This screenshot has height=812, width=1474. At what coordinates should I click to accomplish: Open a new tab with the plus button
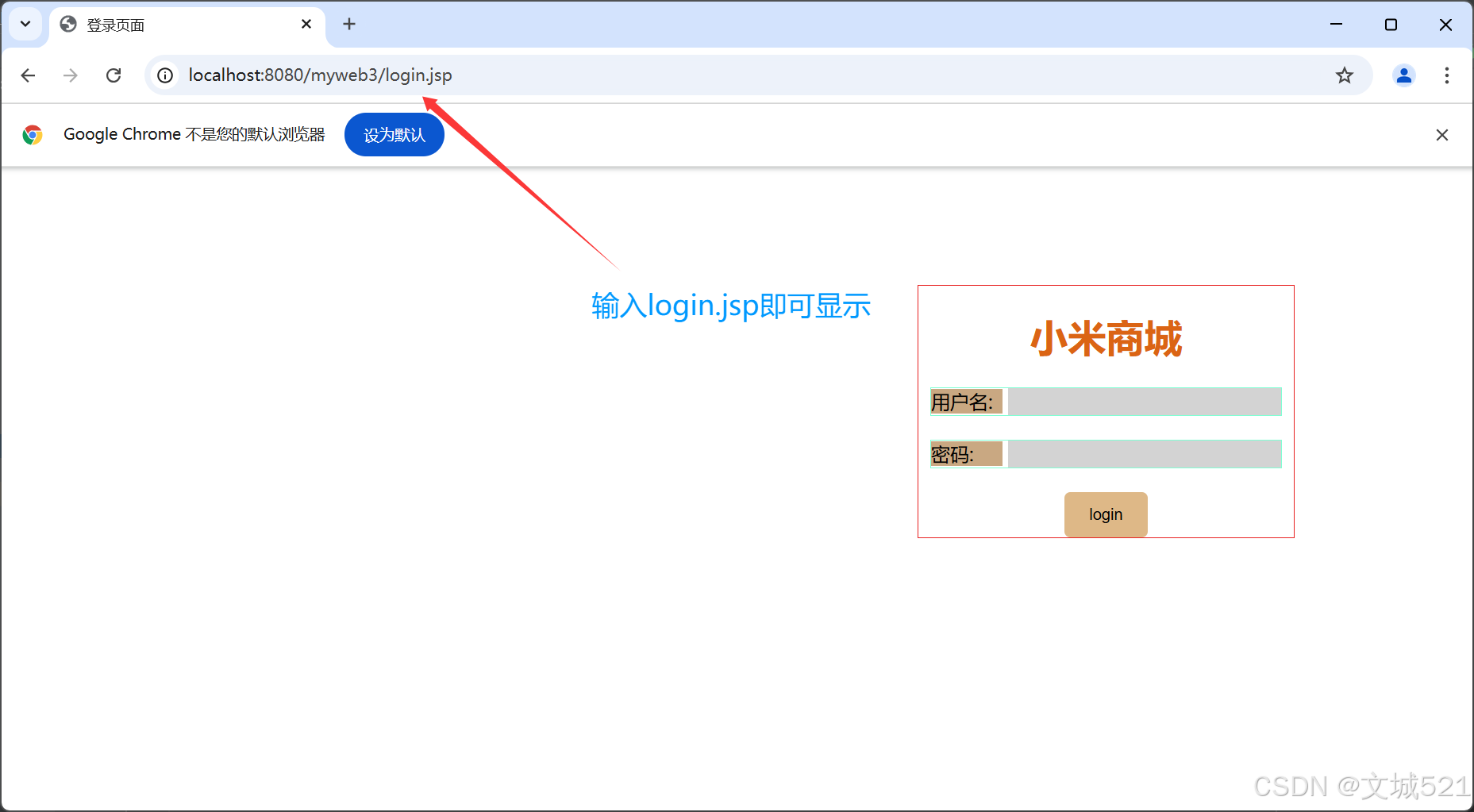(349, 24)
